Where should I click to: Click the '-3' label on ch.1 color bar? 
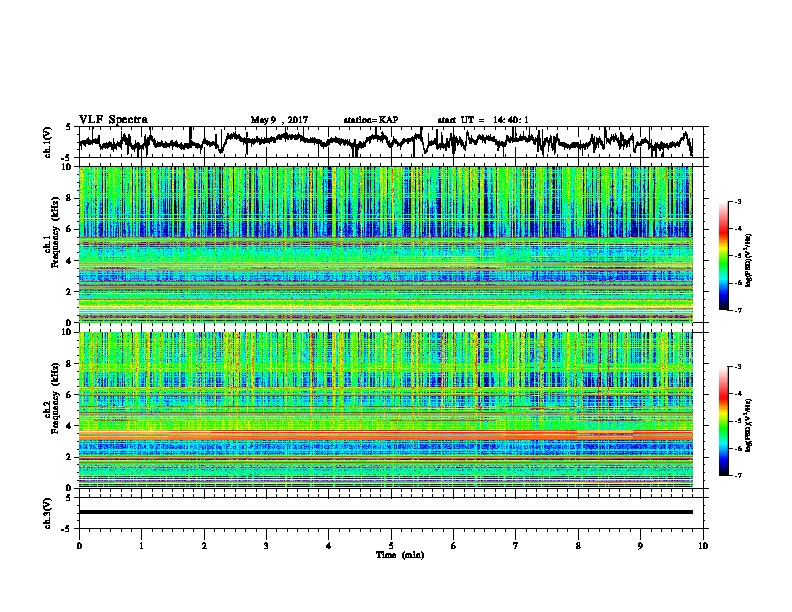tap(737, 201)
